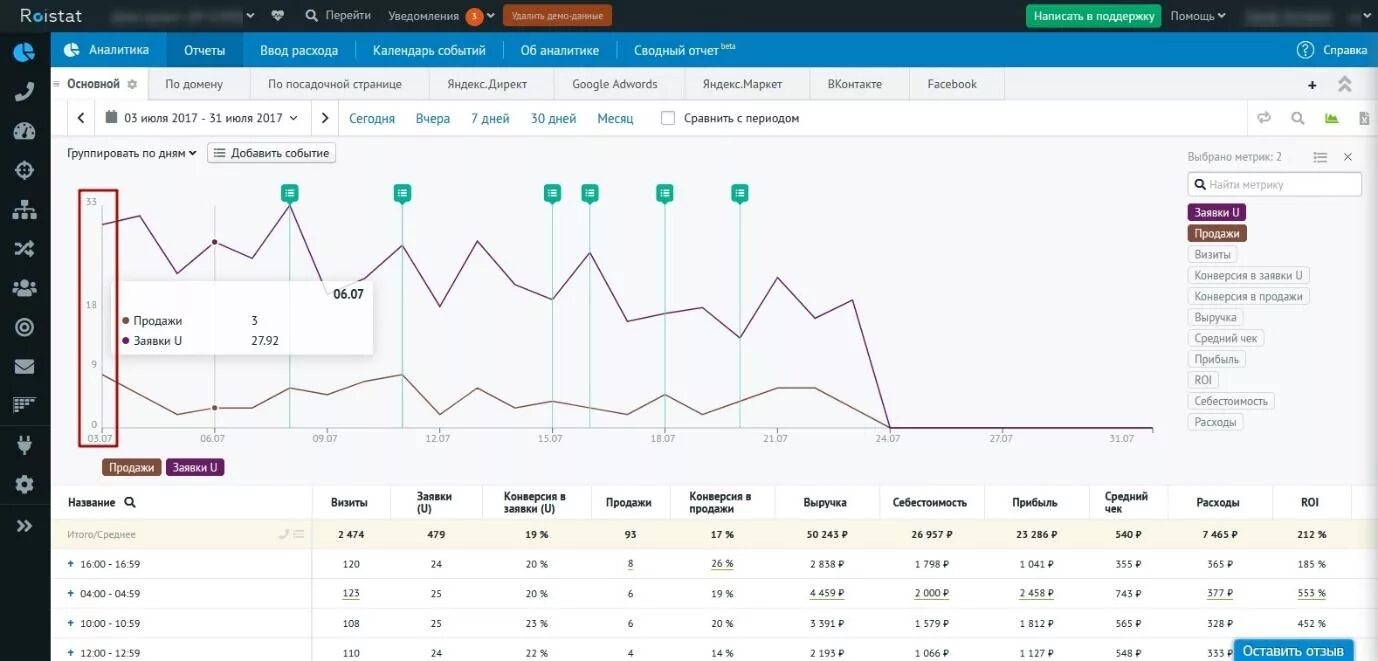Expand the 10:00 - 10:59 row

point(71,623)
